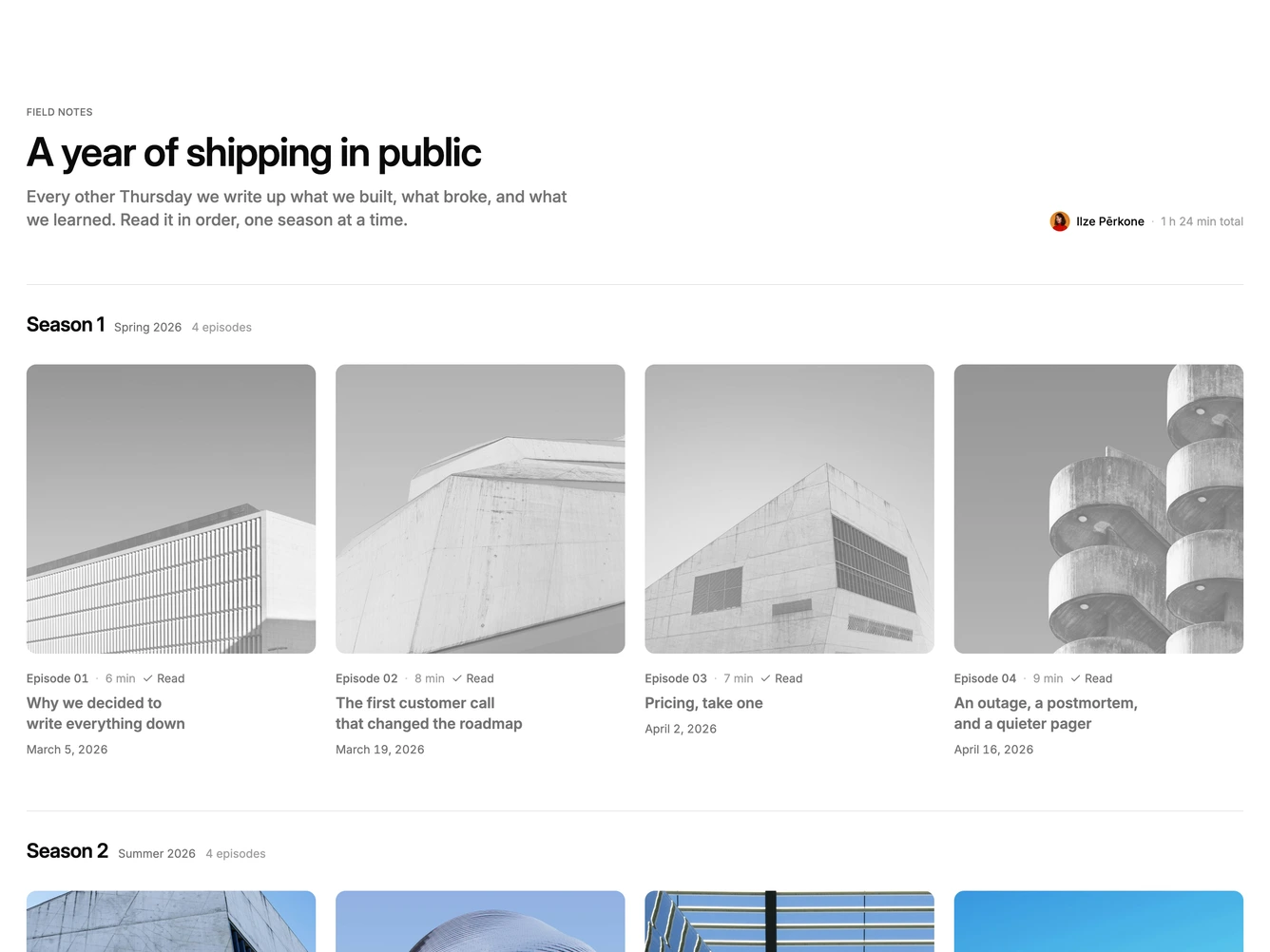Click the '6 min' reading time
Viewport: 1270px width, 952px height.
tap(121, 678)
